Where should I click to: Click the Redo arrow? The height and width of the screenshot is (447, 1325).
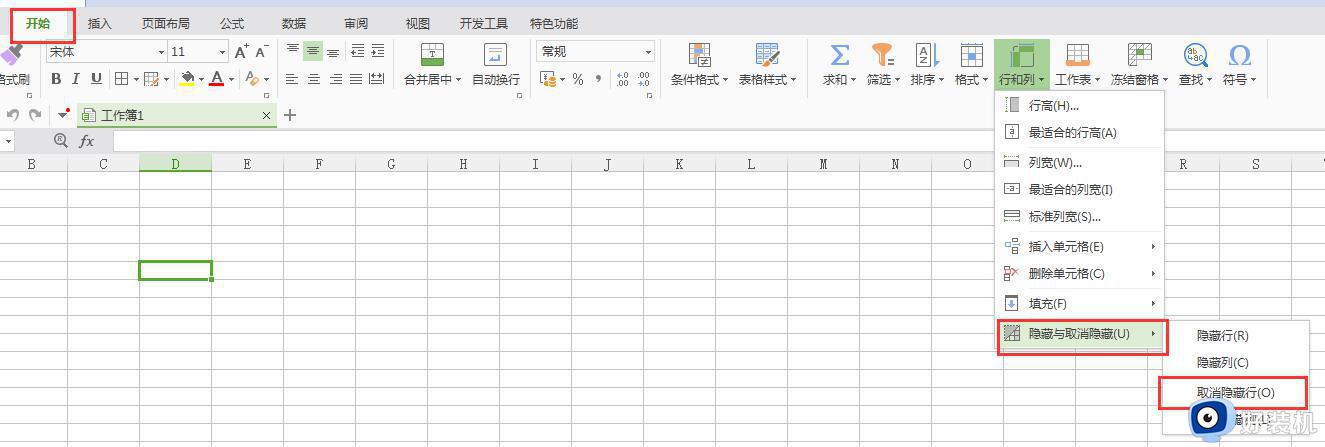35,116
